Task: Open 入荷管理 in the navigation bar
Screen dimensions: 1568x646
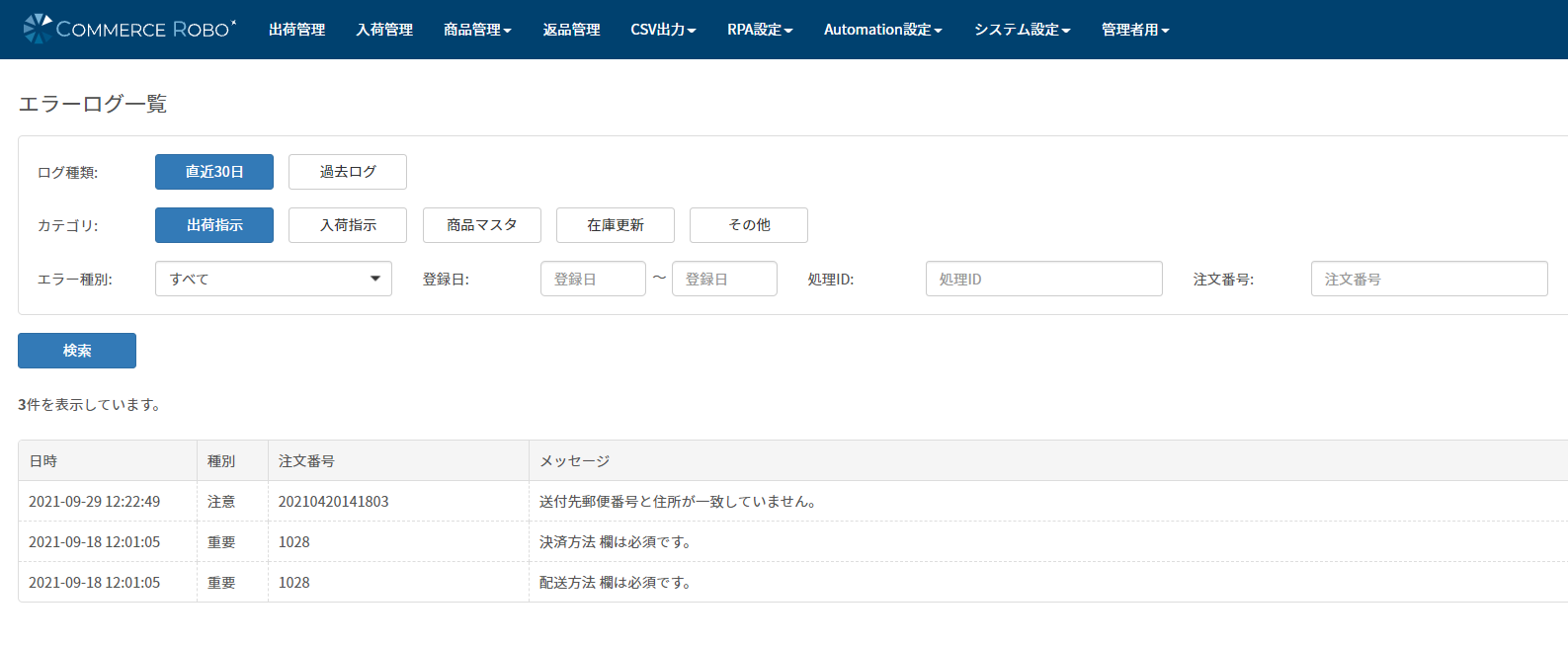Action: (384, 30)
